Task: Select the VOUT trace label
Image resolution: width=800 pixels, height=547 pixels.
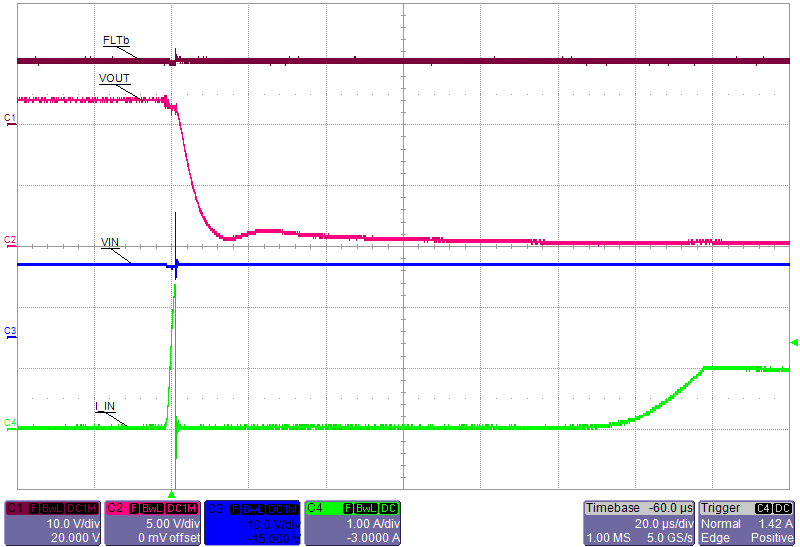Action: (114, 78)
